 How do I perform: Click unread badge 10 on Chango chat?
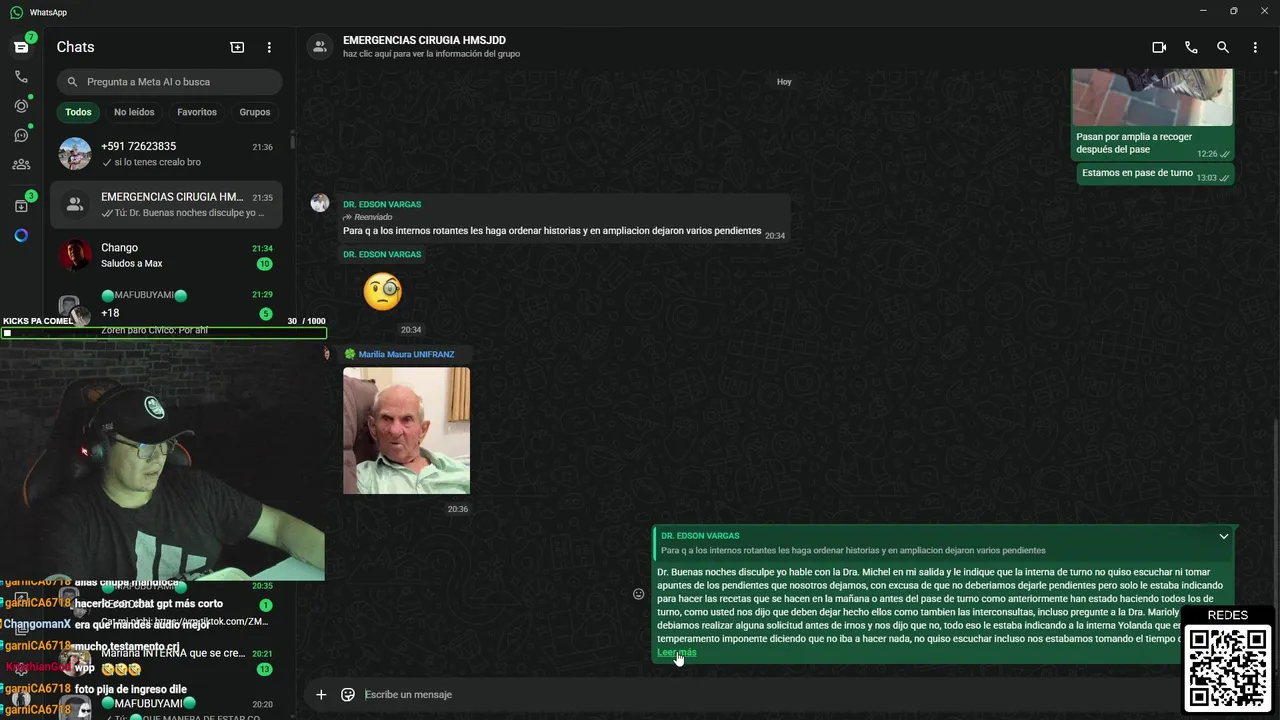pyautogui.click(x=264, y=264)
